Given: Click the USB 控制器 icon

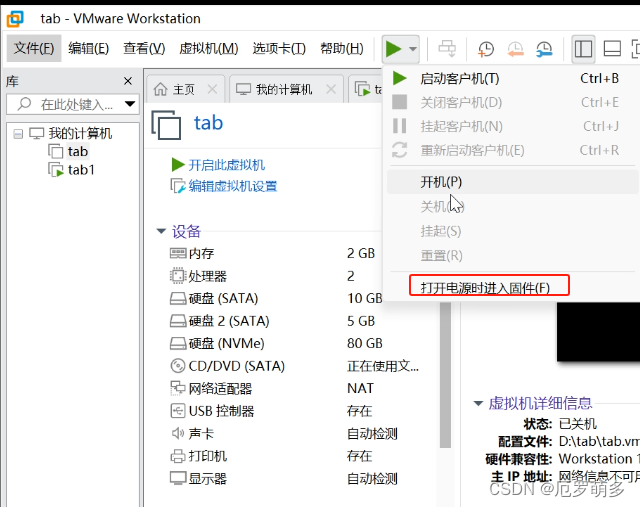Looking at the screenshot, I should point(178,411).
